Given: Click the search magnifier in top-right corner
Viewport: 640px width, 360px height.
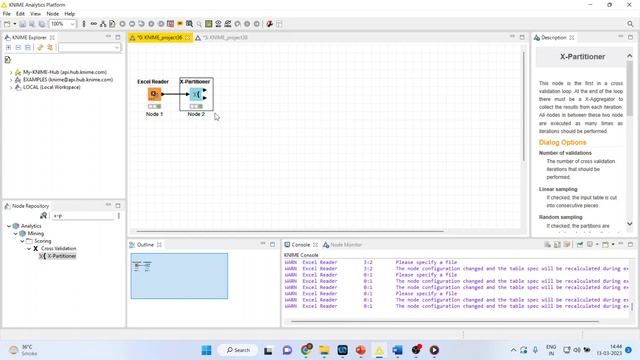Looking at the screenshot, I should coord(631,24).
